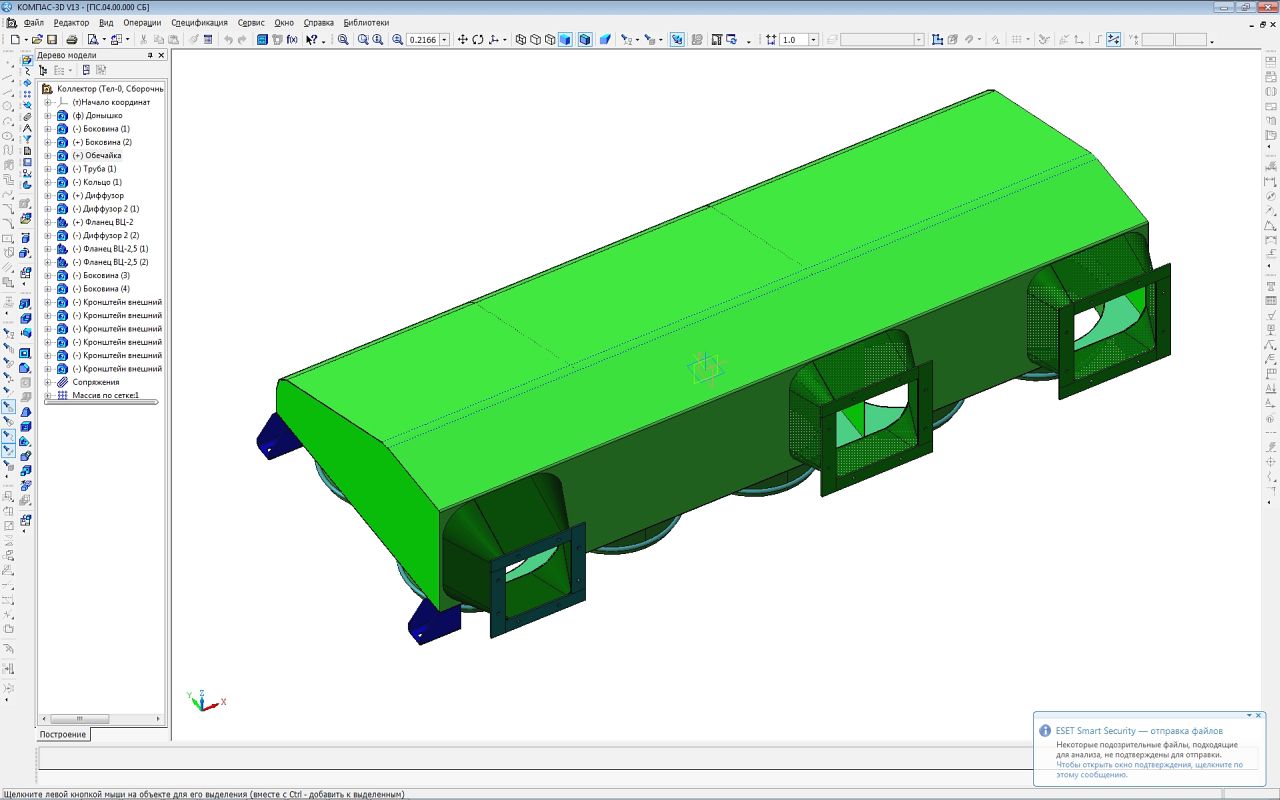The height and width of the screenshot is (800, 1280).
Task: Switch to the Построение tab
Action: point(63,735)
